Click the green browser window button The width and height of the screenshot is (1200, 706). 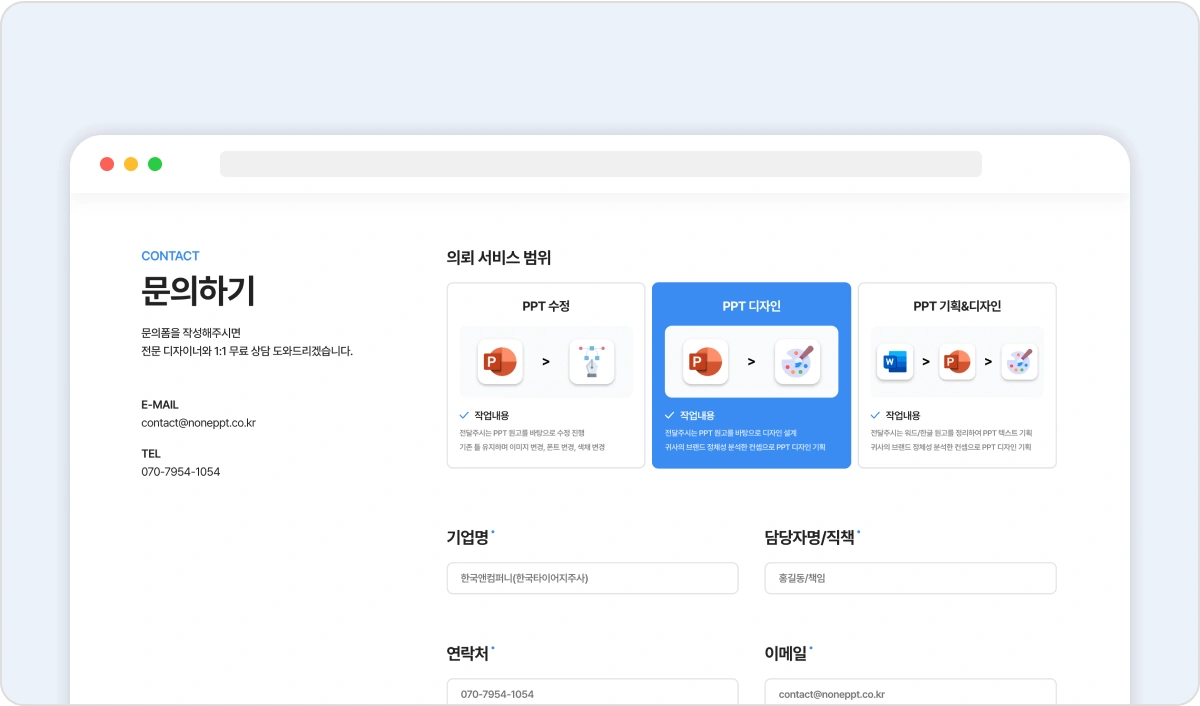tap(155, 164)
